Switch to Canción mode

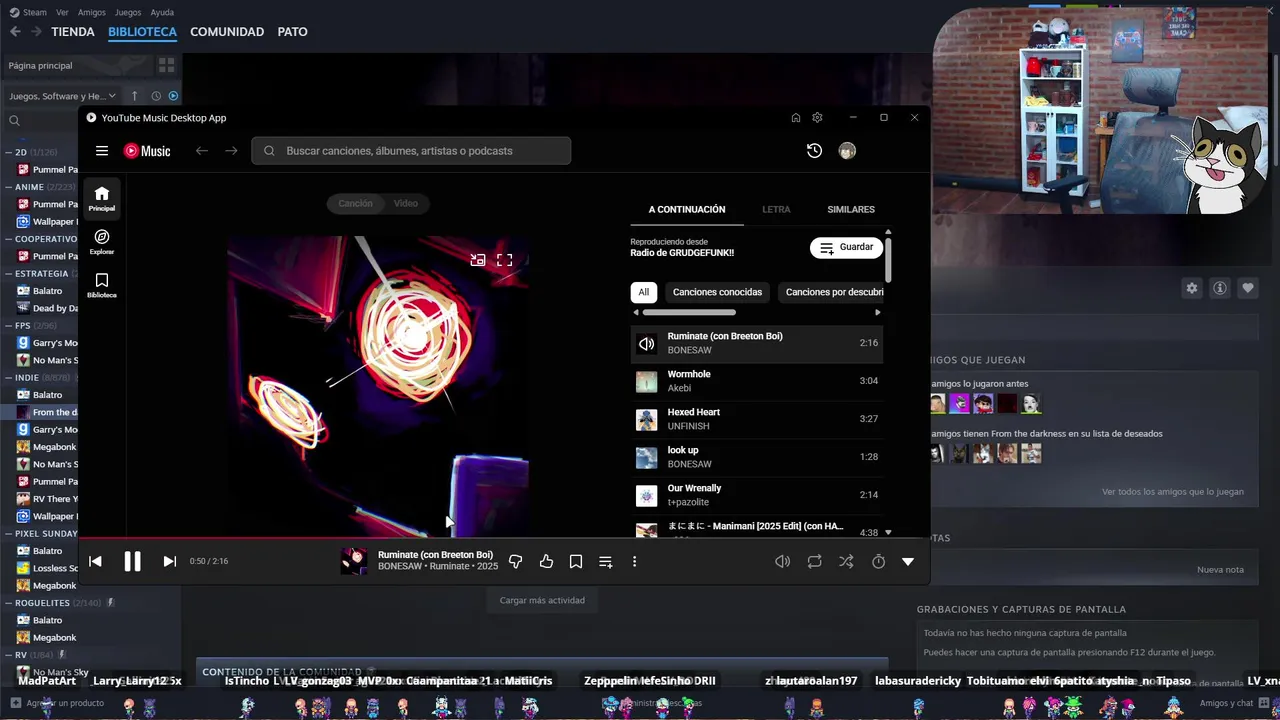355,203
